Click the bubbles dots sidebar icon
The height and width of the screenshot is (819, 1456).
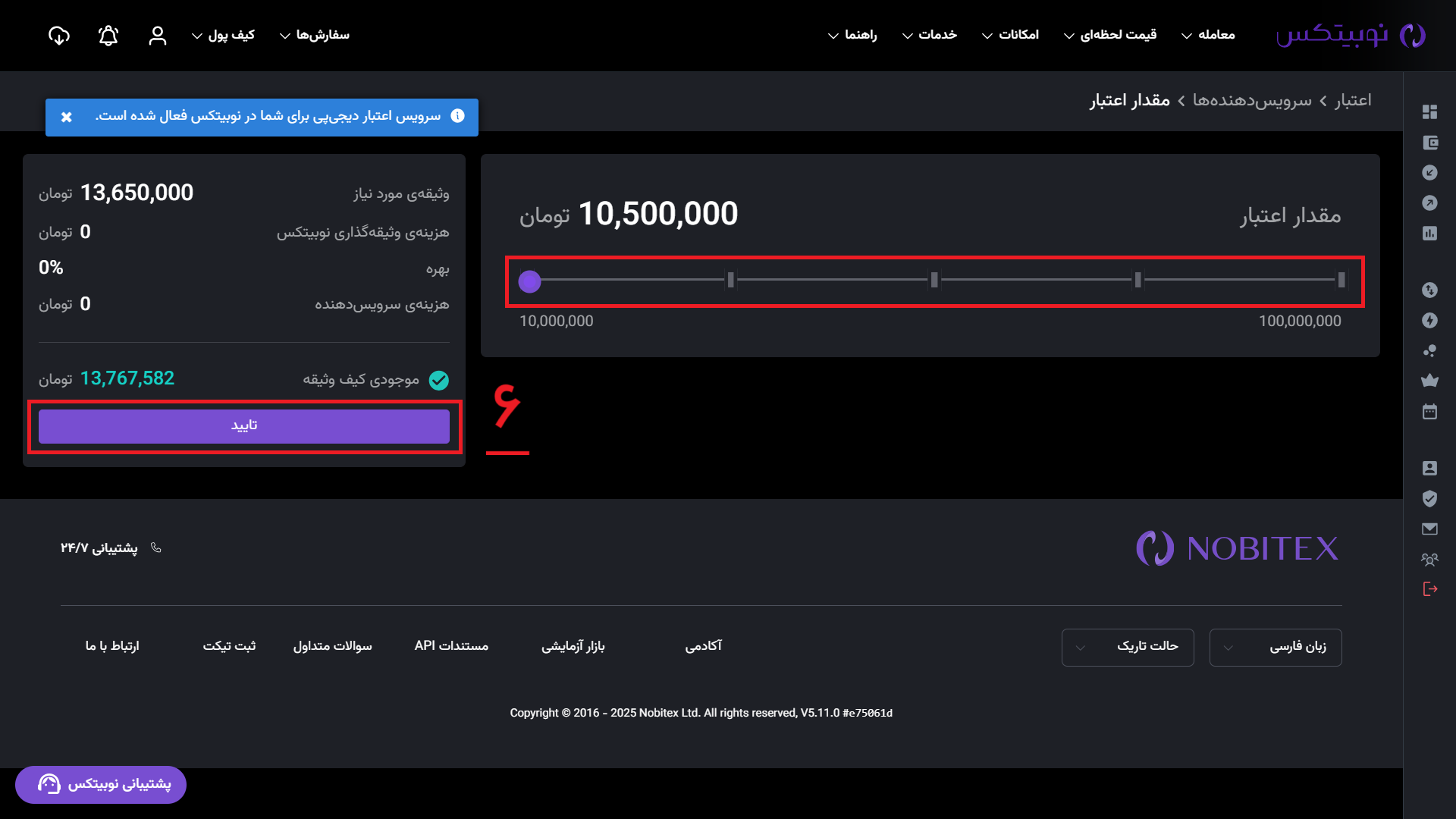point(1429,351)
